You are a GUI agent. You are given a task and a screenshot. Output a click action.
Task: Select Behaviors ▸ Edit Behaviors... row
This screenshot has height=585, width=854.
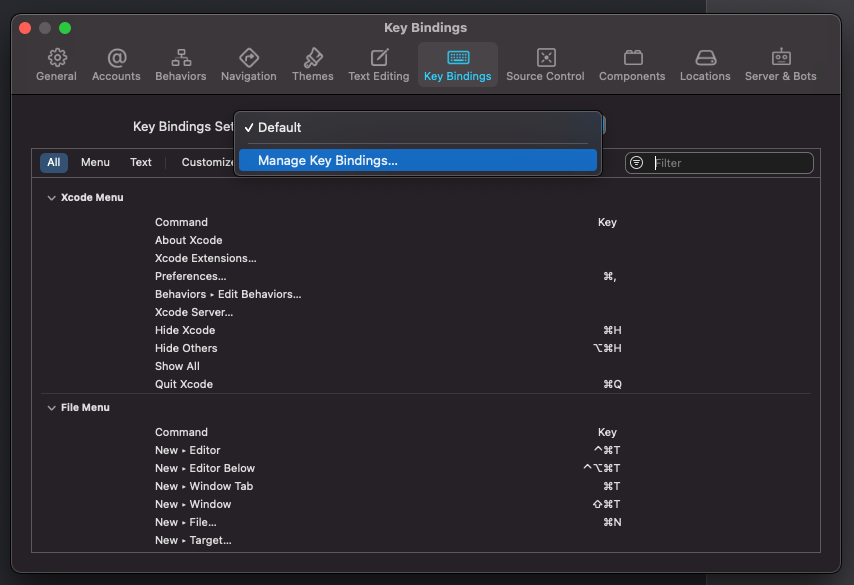click(x=425, y=294)
